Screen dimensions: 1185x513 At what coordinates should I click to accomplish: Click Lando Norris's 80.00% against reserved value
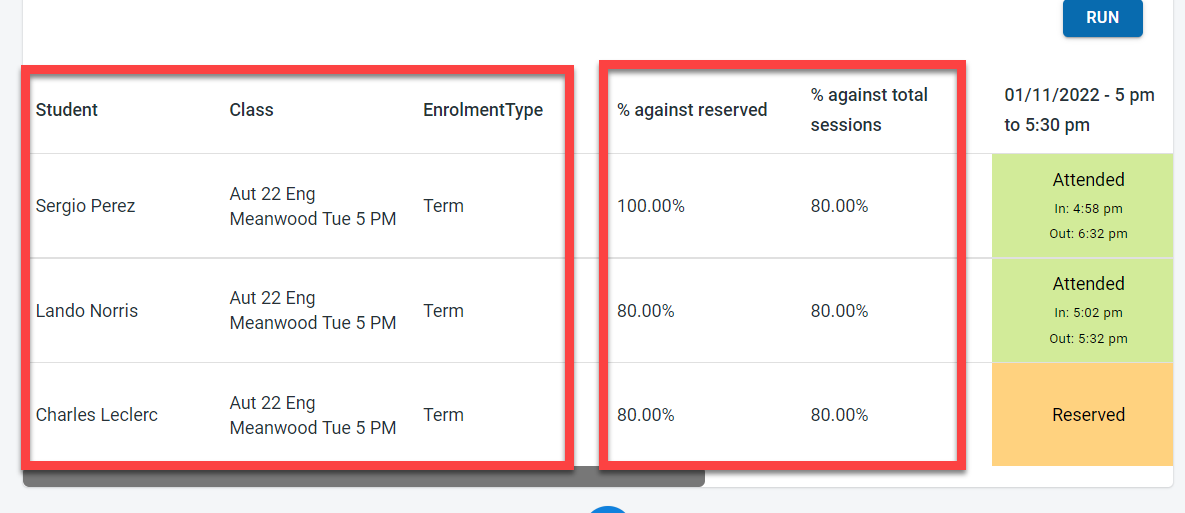click(x=646, y=311)
